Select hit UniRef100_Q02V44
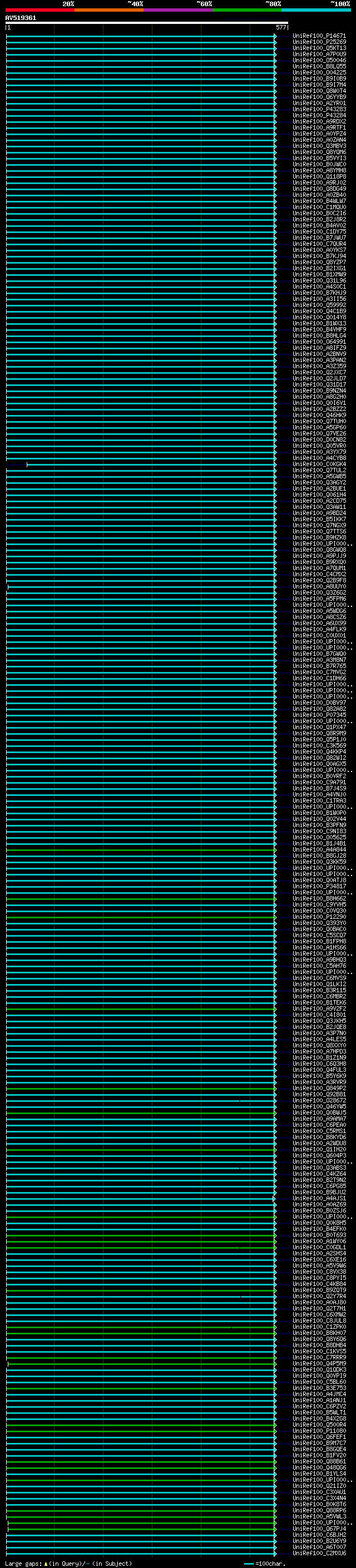Viewport: 356px width, 1568px height. click(319, 819)
